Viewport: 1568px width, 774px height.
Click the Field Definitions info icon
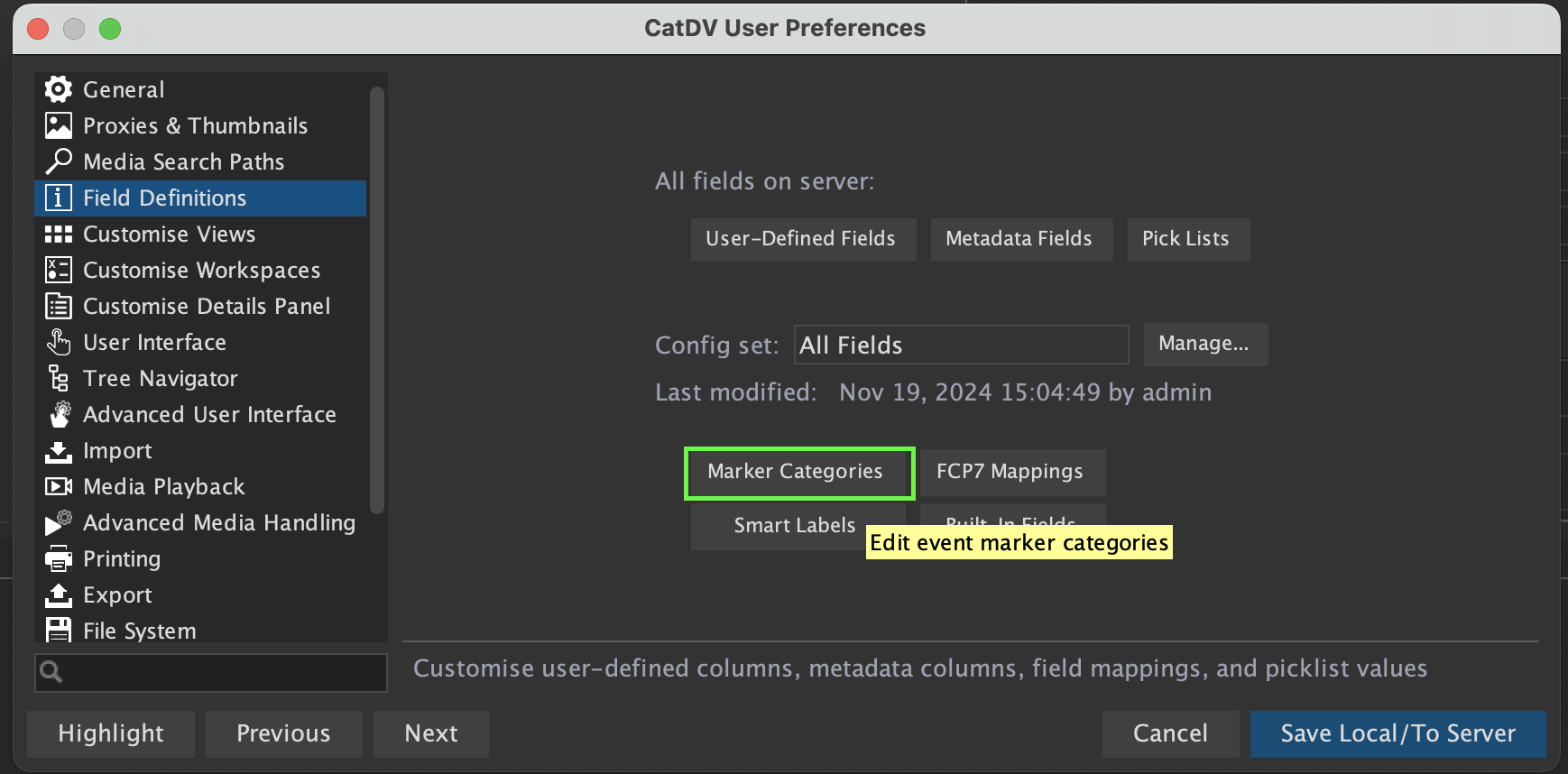[59, 198]
